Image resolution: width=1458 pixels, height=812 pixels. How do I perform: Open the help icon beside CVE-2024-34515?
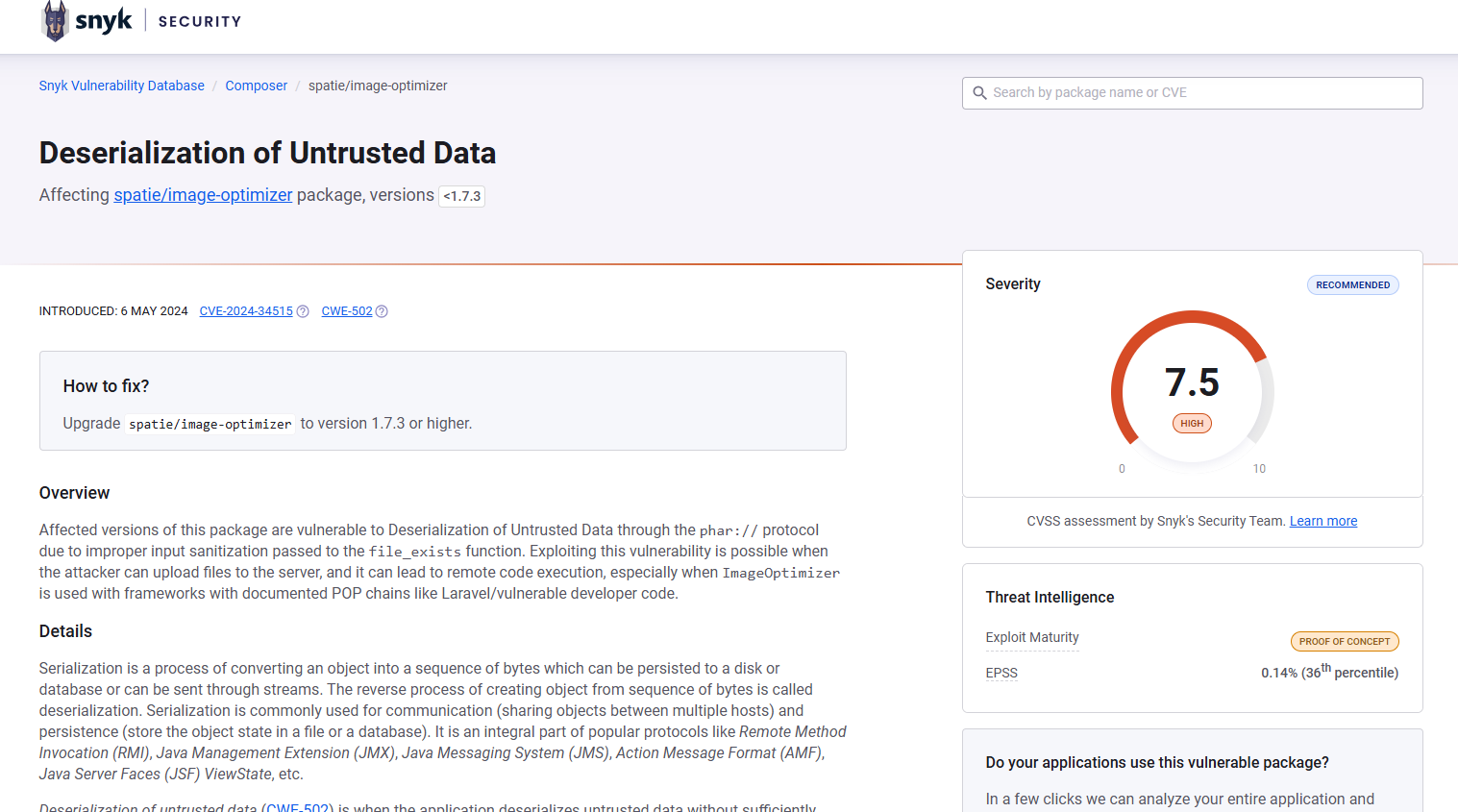303,311
